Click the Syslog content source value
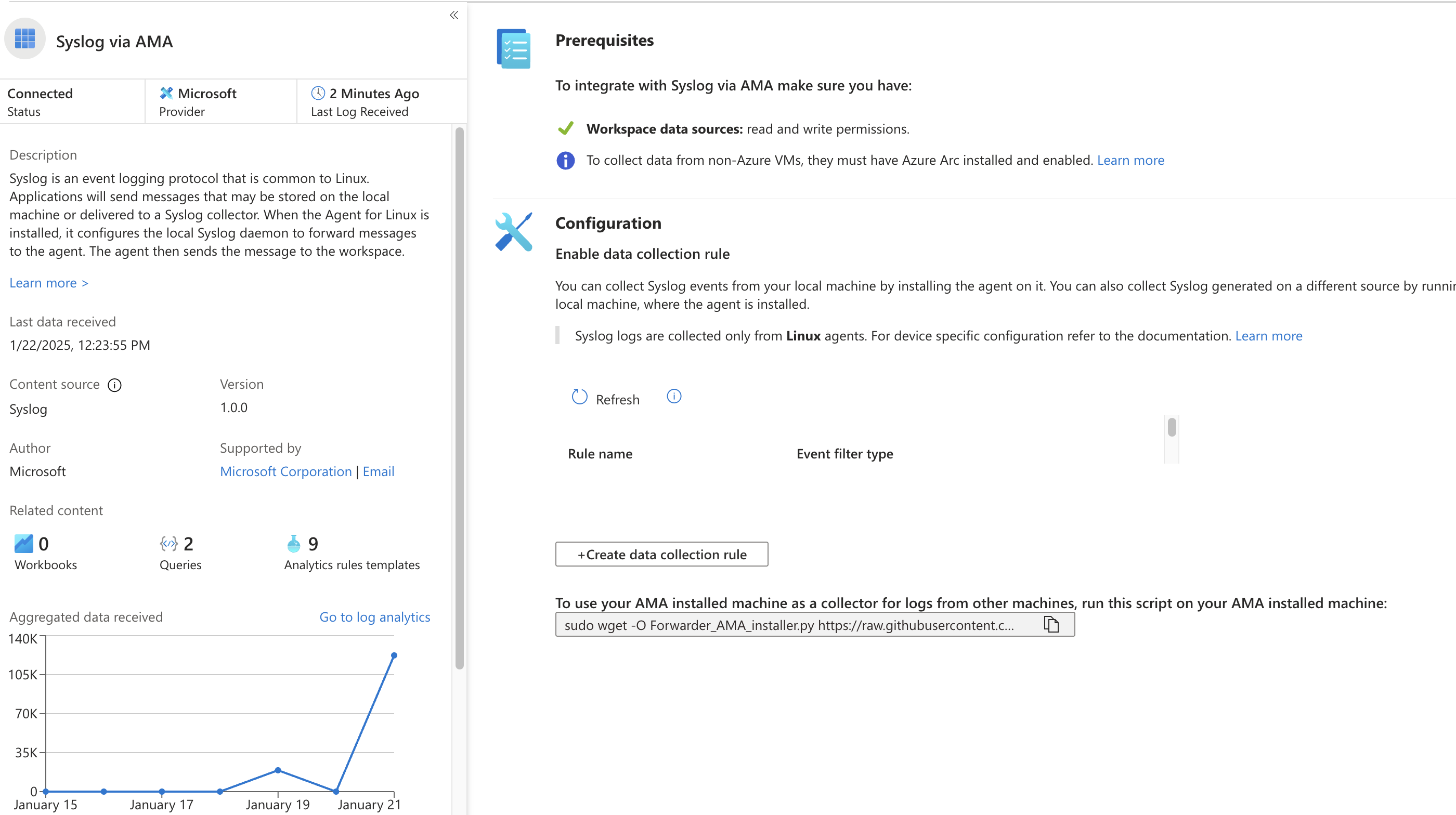Viewport: 1456px width, 815px height. point(28,410)
